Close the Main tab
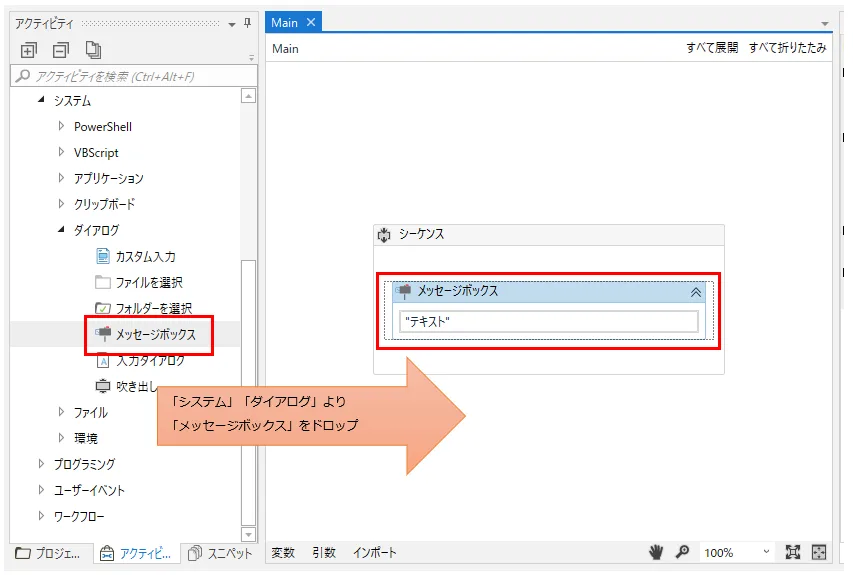This screenshot has height=575, width=853. [311, 22]
